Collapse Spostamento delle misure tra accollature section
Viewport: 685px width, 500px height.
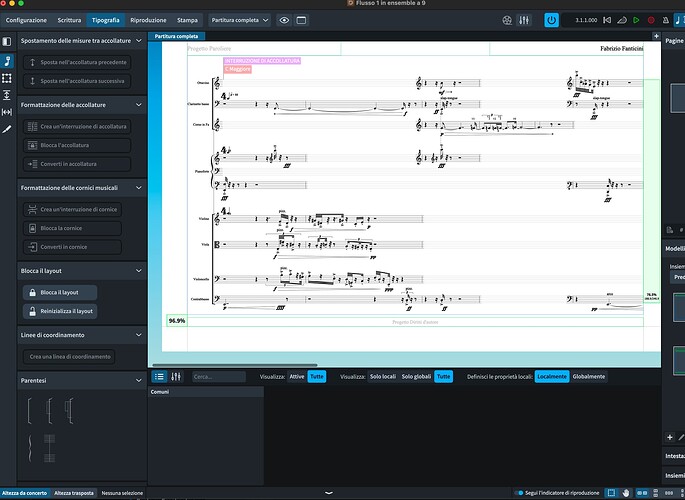138,41
